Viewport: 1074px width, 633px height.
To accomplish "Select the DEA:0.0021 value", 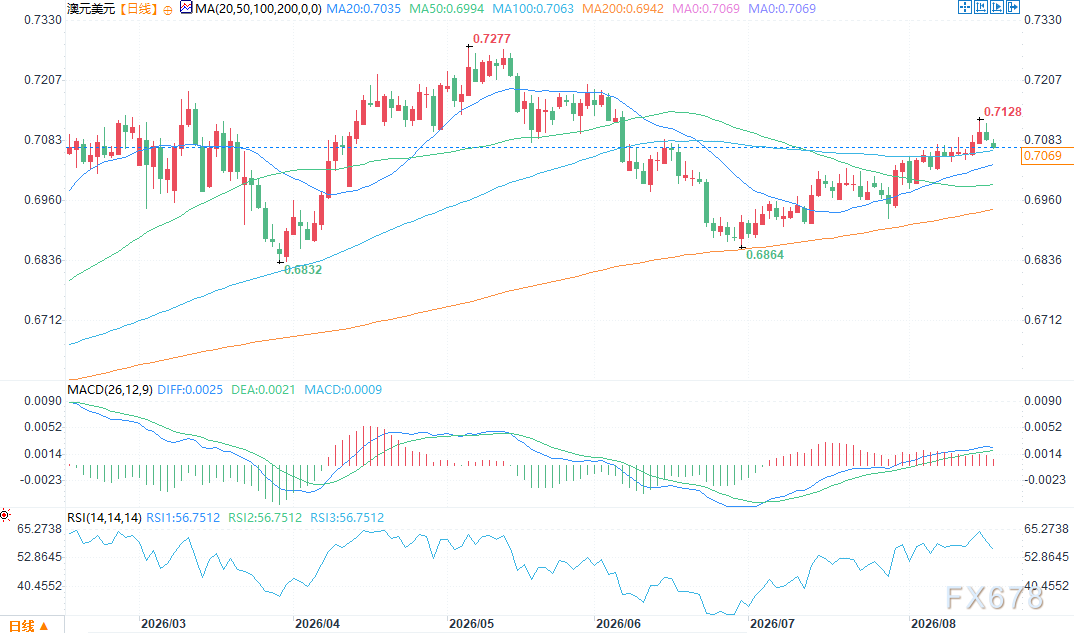I will (x=263, y=390).
